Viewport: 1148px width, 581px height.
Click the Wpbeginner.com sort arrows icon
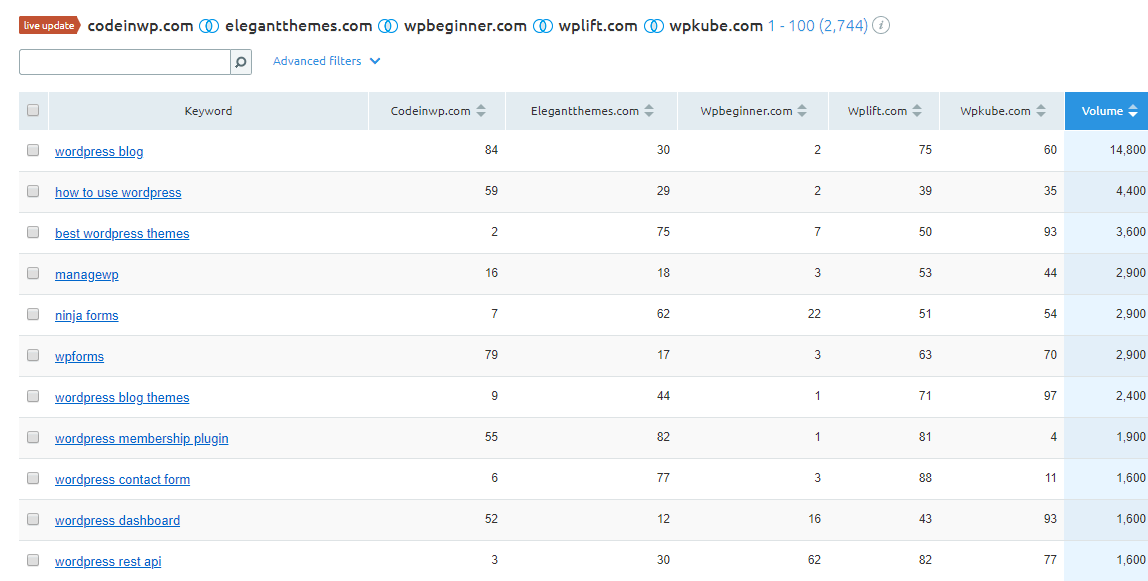pos(803,111)
